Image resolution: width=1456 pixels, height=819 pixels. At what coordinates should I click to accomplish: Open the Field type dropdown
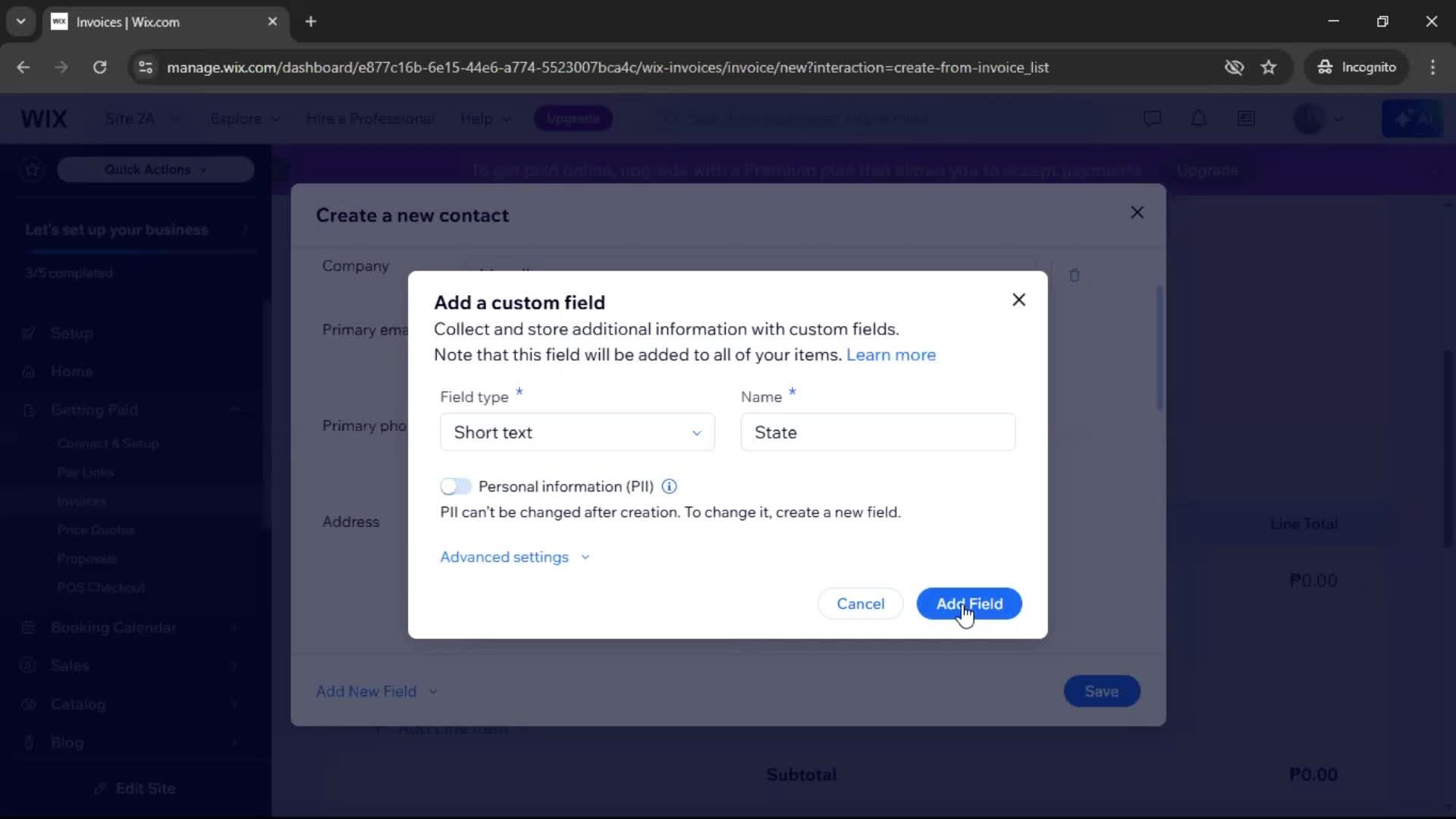577,432
